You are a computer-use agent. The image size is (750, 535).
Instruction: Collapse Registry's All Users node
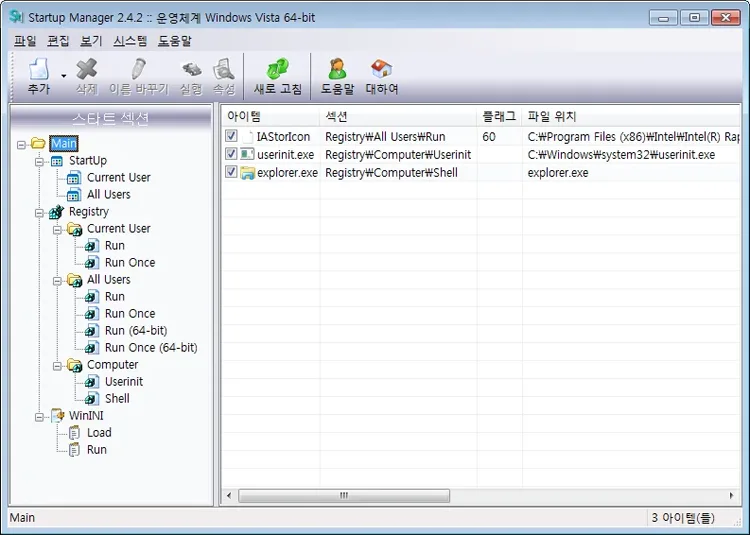coord(57,281)
